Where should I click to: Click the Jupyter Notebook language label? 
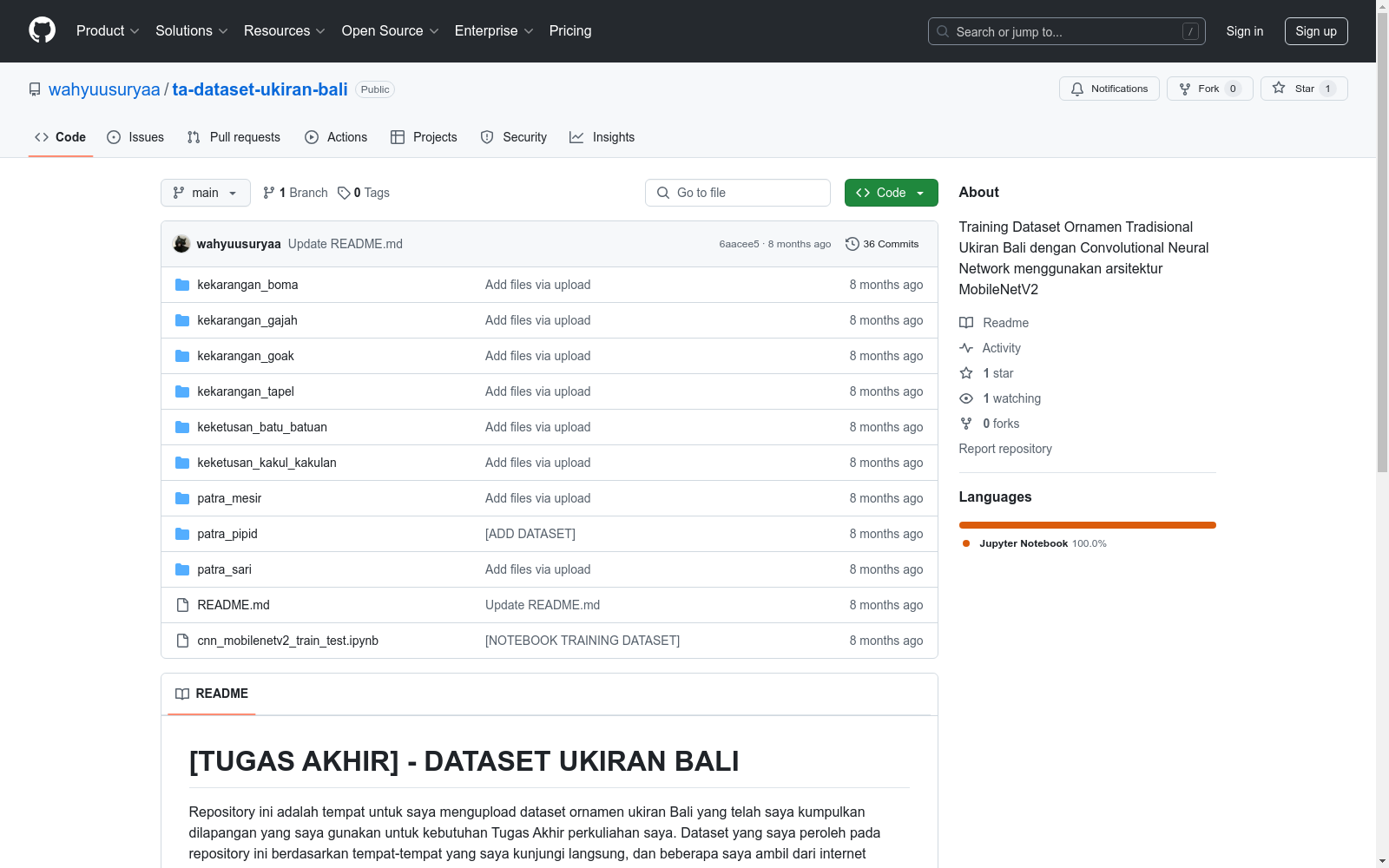tap(1024, 543)
